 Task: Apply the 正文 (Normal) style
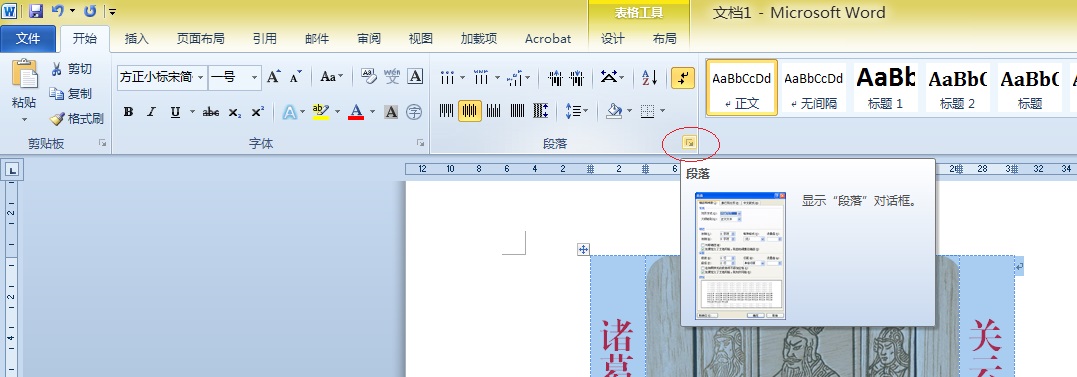741,87
